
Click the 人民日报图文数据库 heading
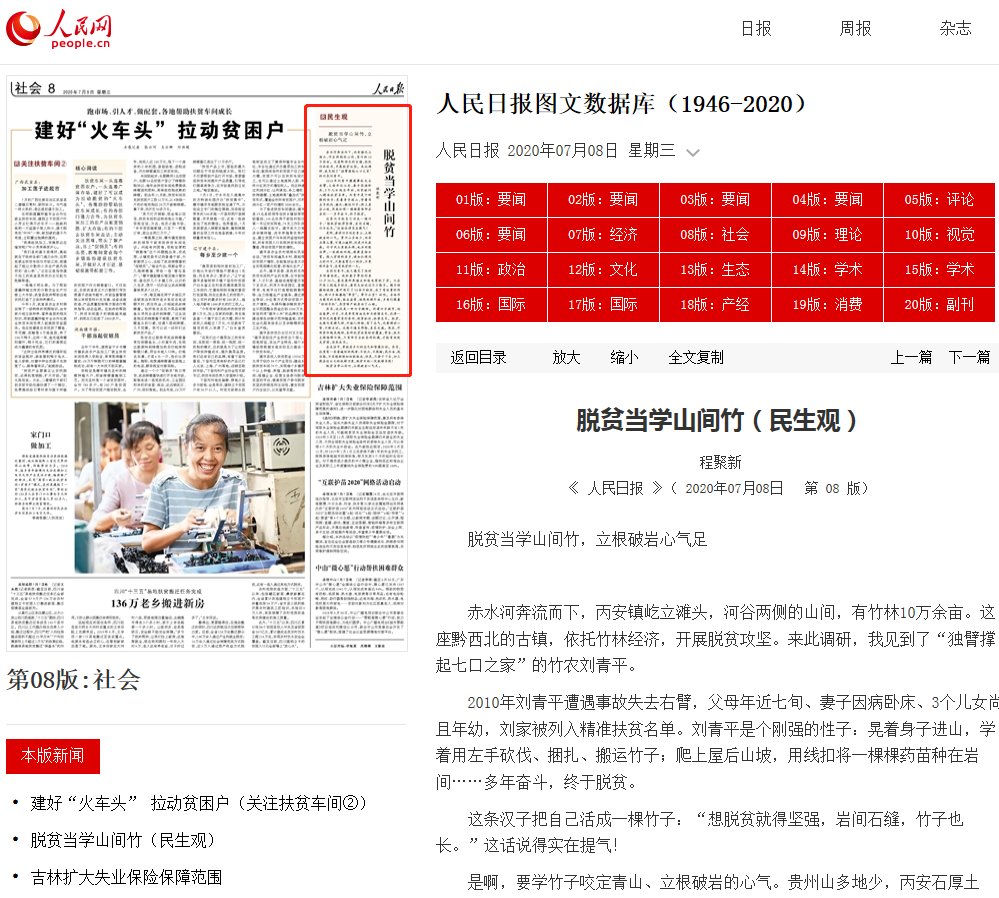tap(621, 104)
